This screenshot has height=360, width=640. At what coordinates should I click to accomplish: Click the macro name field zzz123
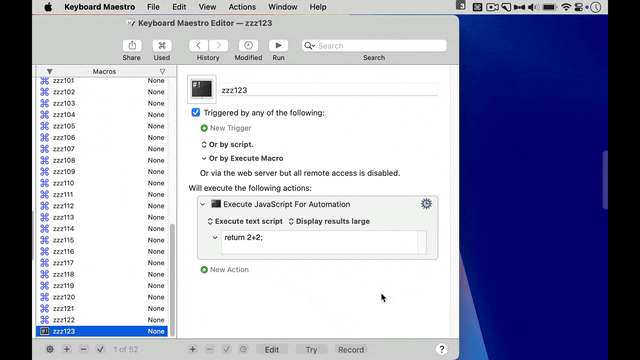click(x=329, y=90)
